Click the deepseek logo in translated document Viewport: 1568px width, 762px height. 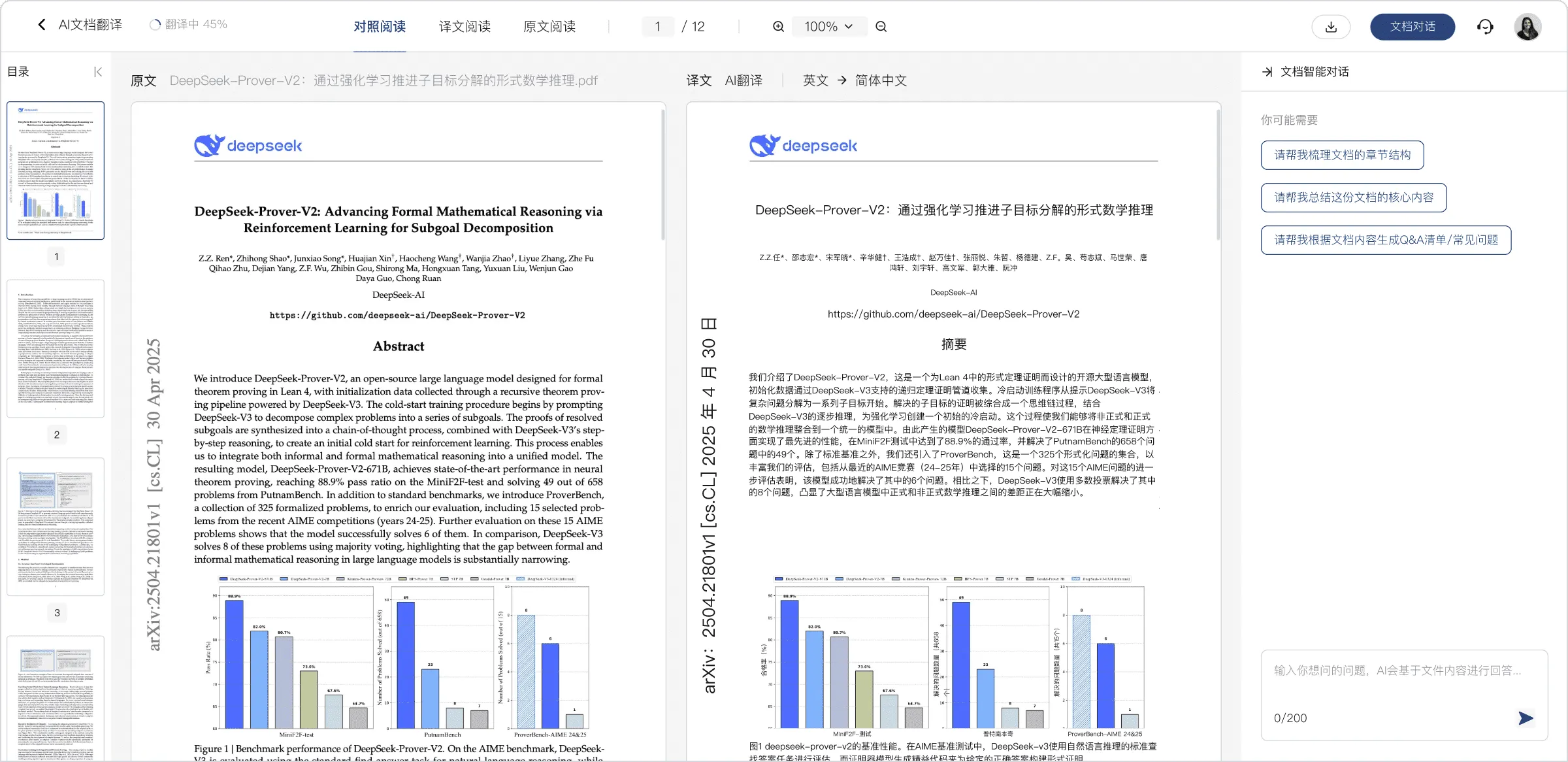(804, 146)
